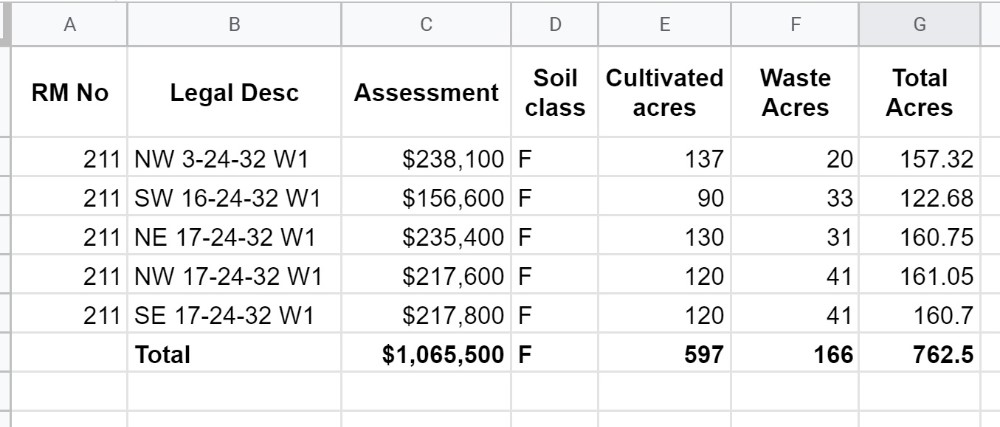
Task: Select column A header
Action: coord(70,24)
